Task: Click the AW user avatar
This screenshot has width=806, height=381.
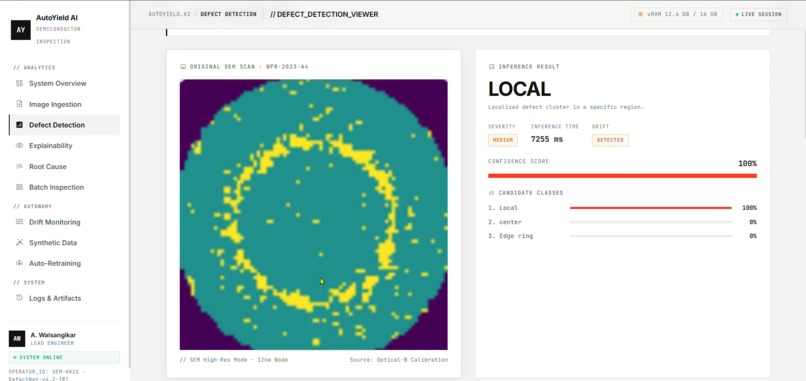Action: click(17, 339)
